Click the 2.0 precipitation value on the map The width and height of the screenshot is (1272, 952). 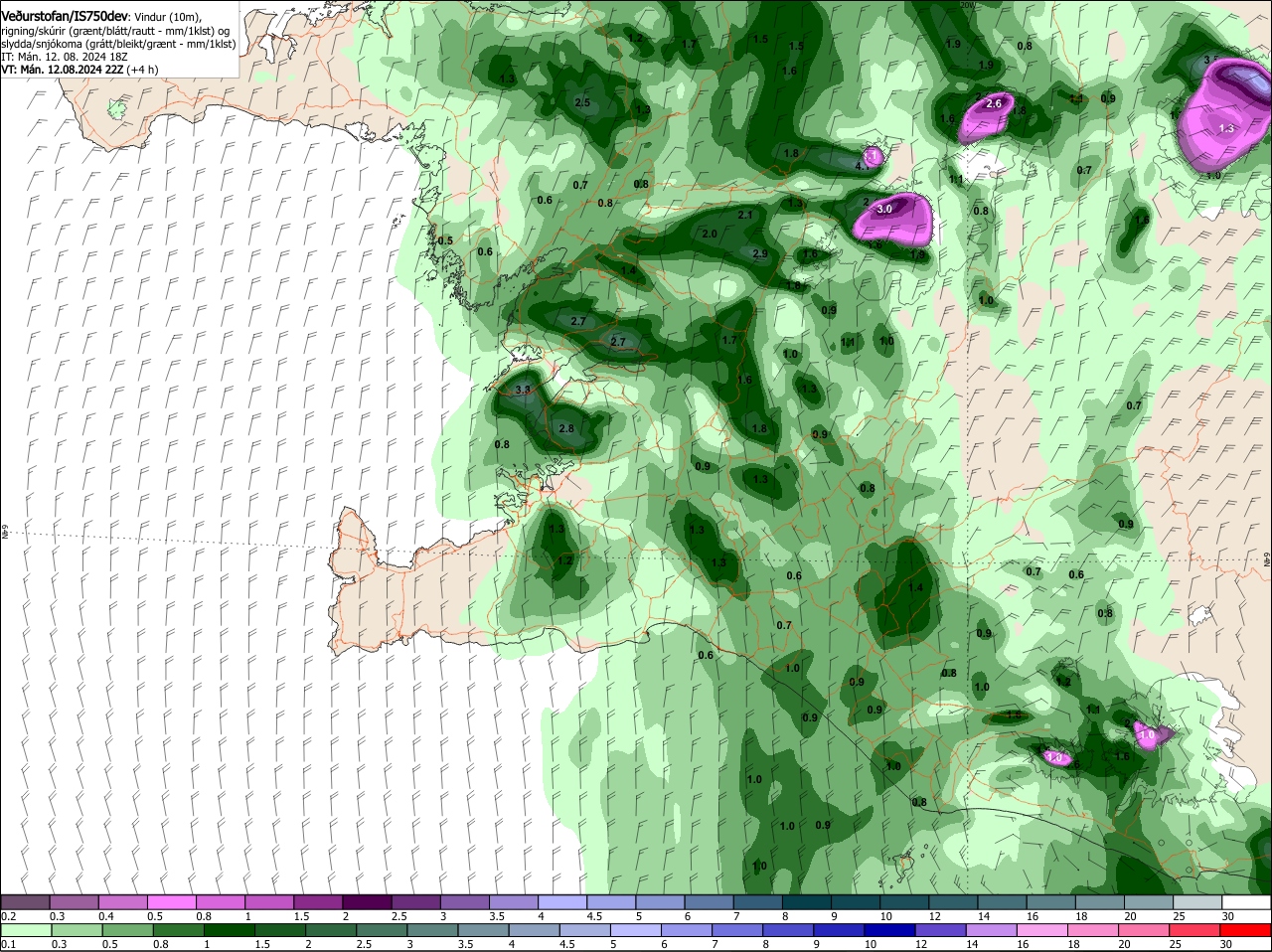pyautogui.click(x=710, y=234)
